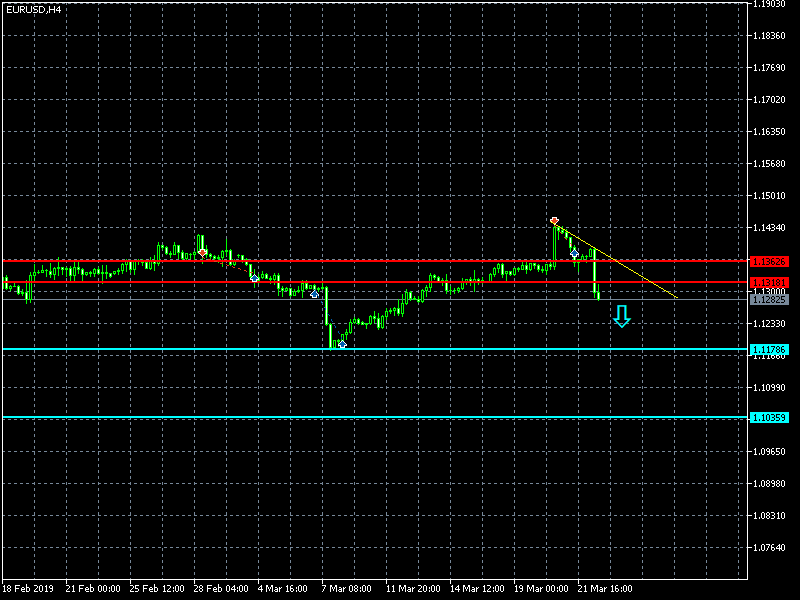Click the 18 Feb 2019 date label
800x600 pixels.
tap(28, 589)
